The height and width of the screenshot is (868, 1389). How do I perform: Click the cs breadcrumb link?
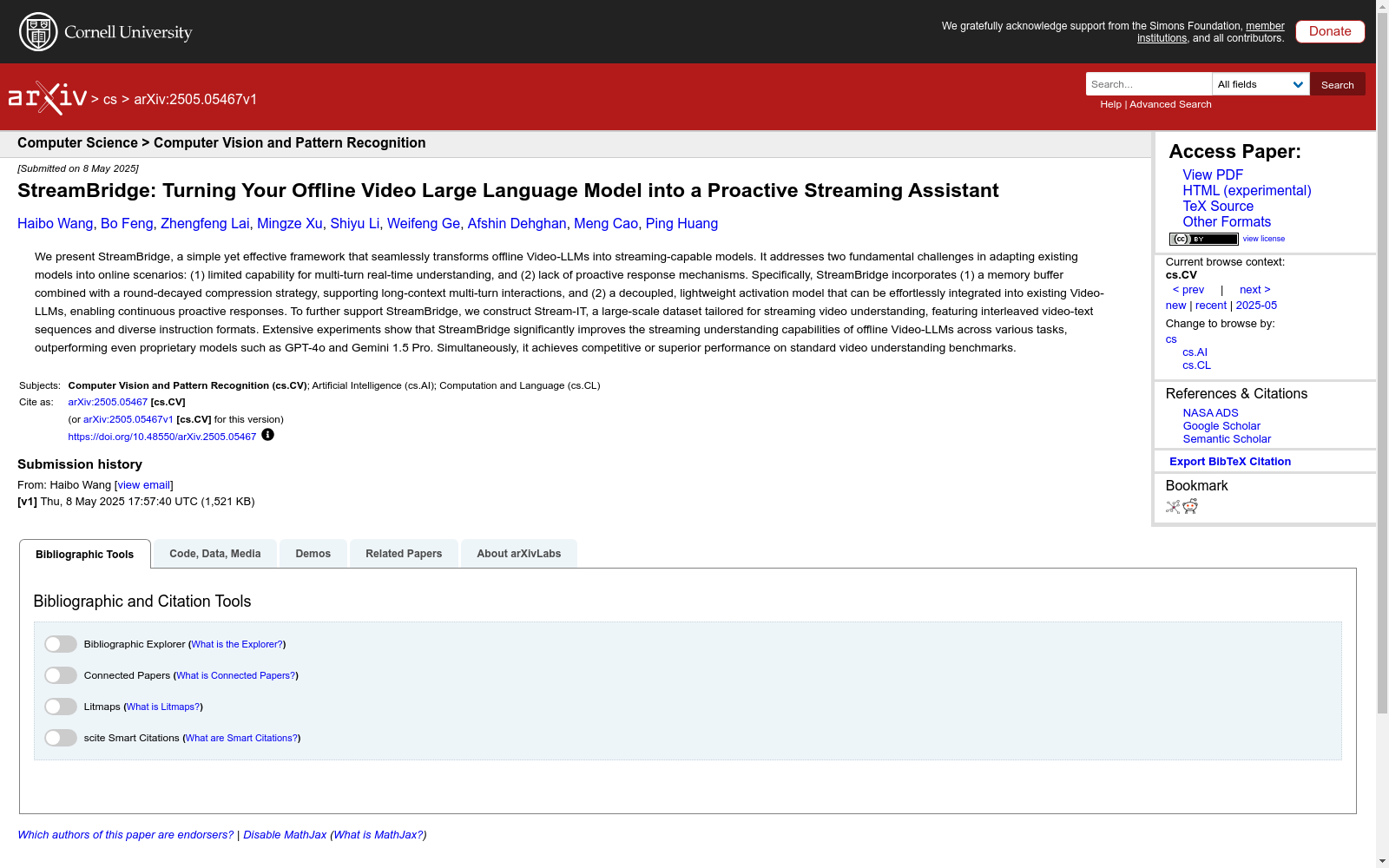tap(110, 100)
